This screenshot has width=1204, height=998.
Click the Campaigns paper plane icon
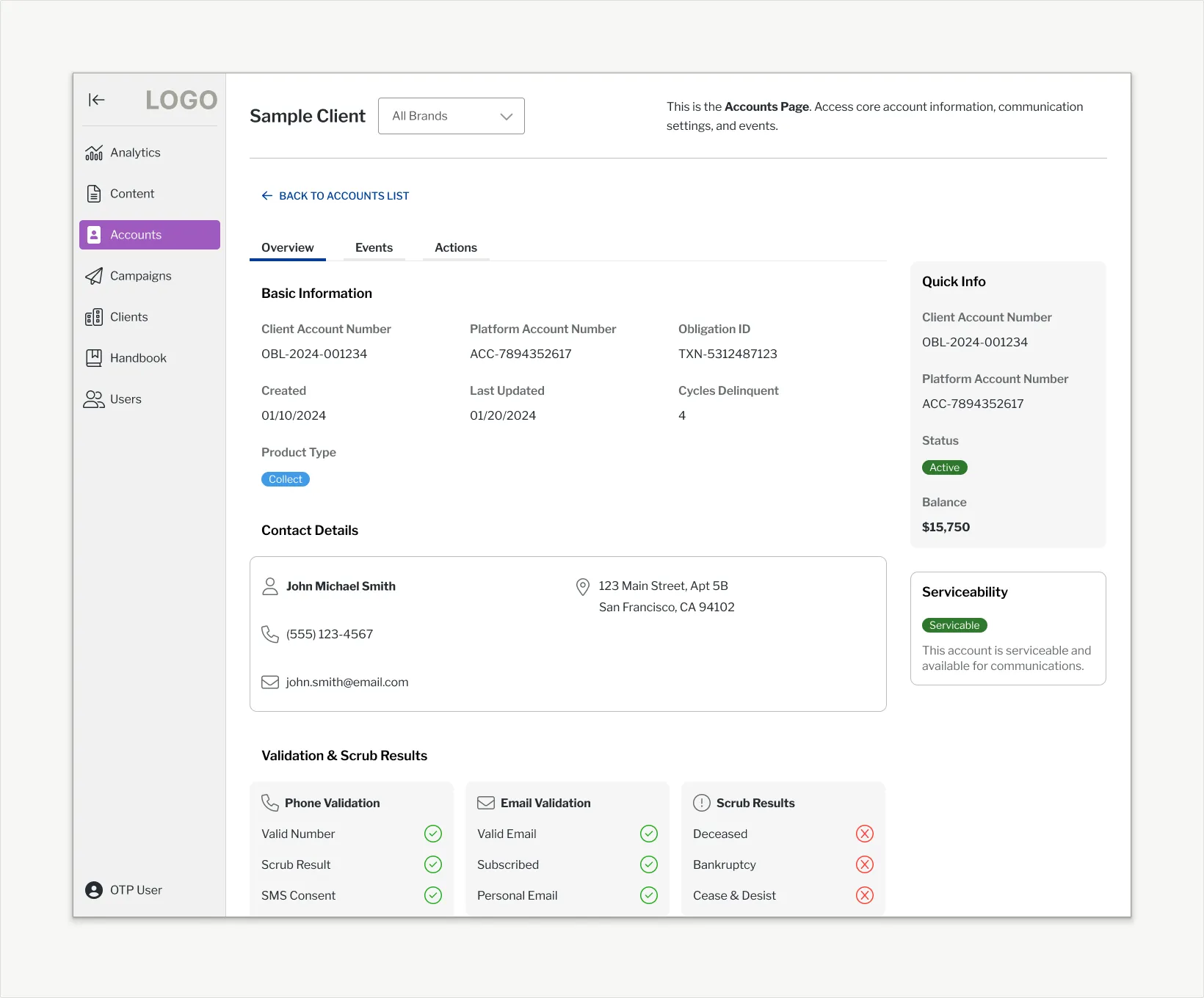pos(94,276)
